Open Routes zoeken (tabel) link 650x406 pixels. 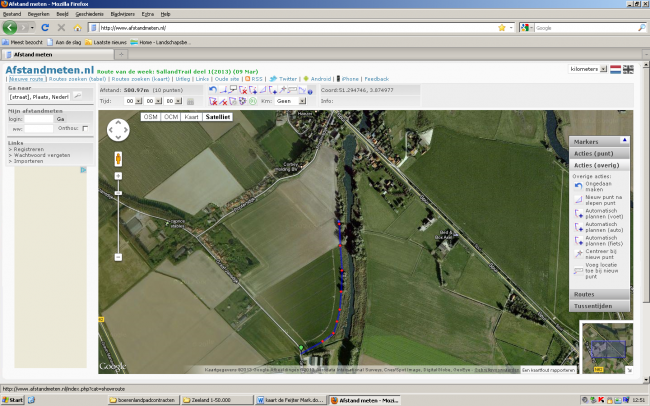77,79
